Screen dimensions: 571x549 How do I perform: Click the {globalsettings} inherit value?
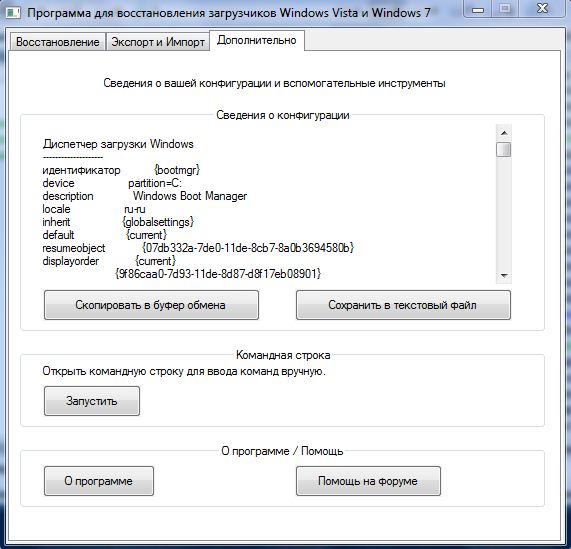158,222
